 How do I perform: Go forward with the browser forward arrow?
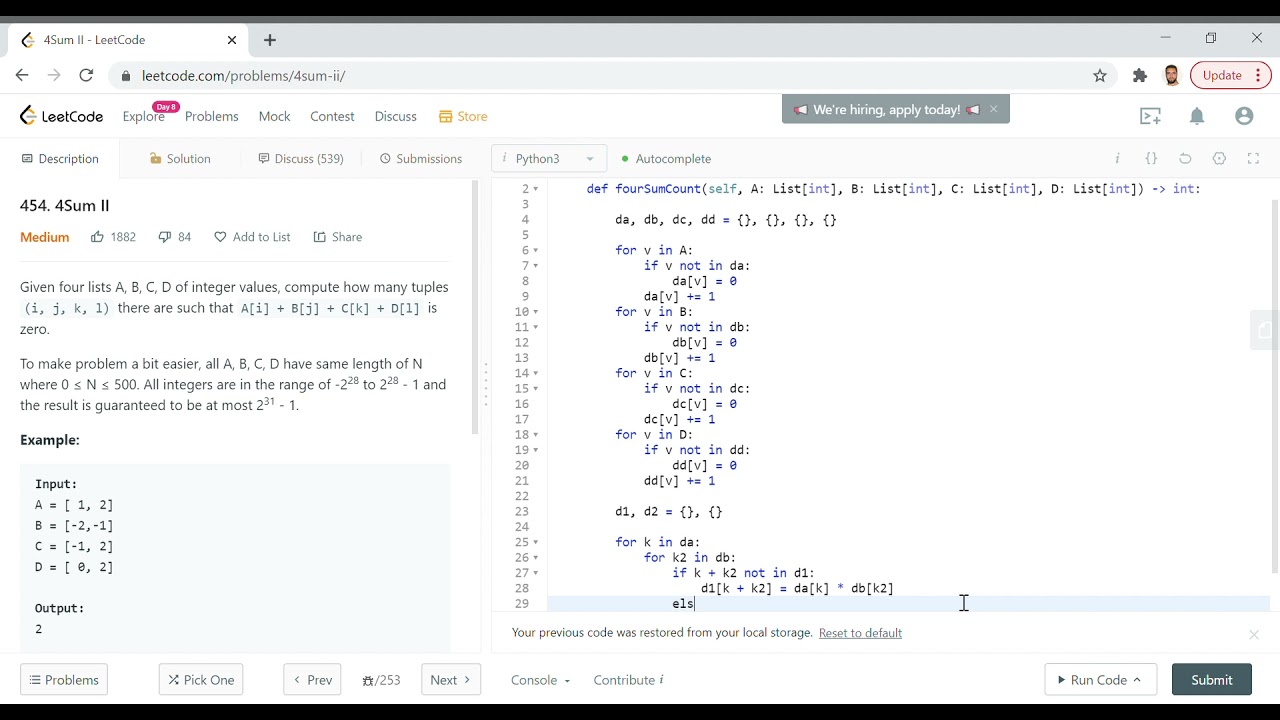coord(54,75)
